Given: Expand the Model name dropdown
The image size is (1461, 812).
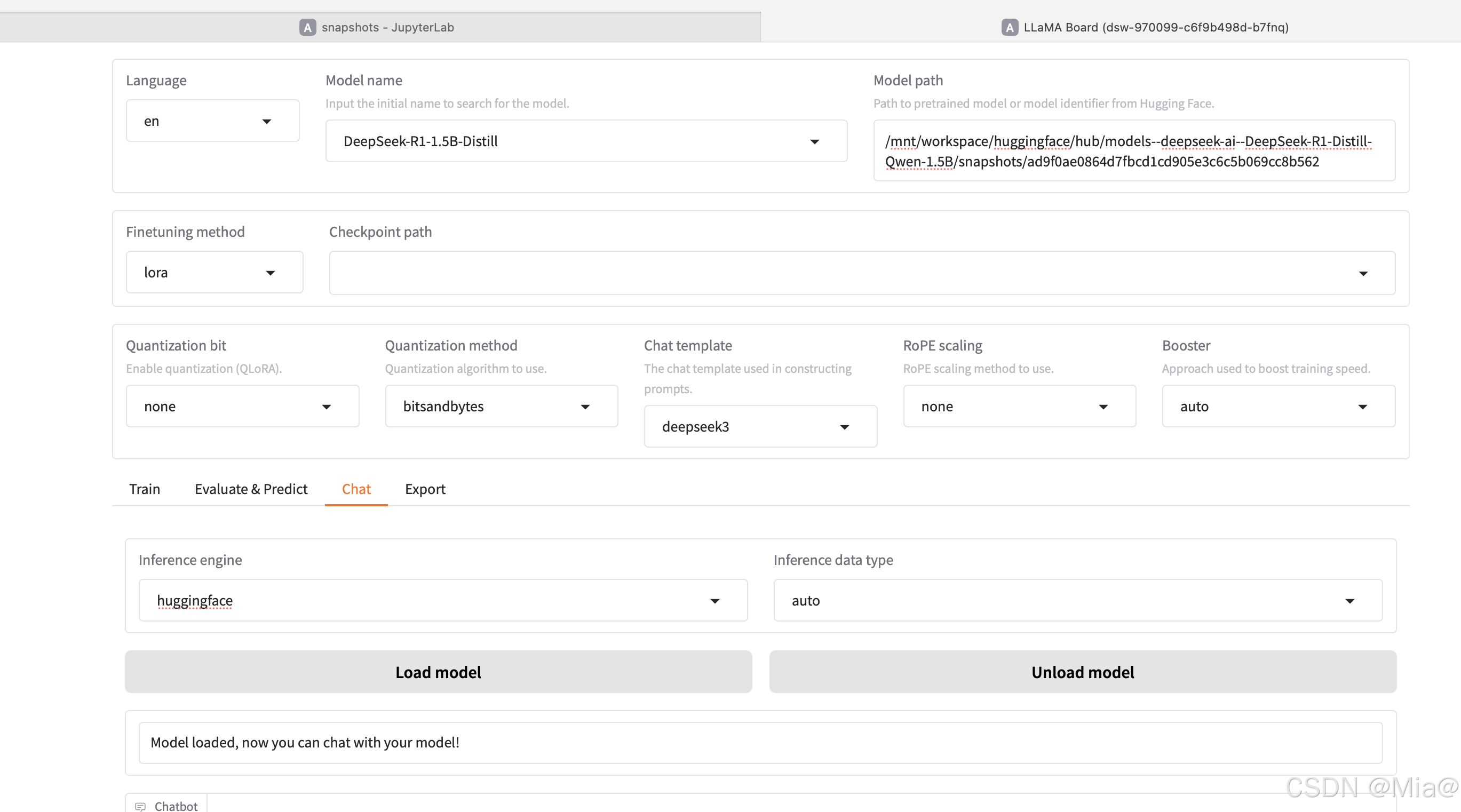Looking at the screenshot, I should [814, 141].
